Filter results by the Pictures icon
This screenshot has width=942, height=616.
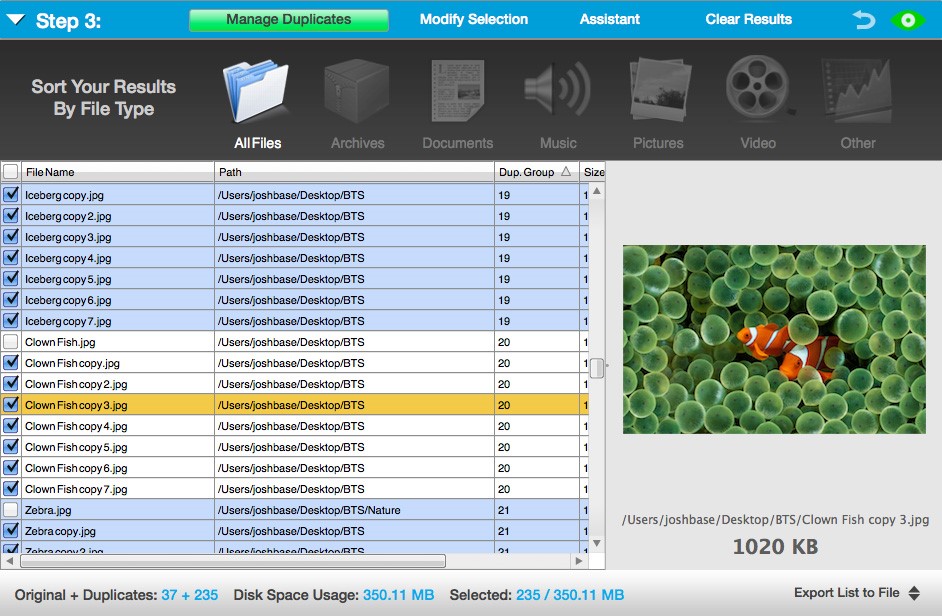click(657, 90)
